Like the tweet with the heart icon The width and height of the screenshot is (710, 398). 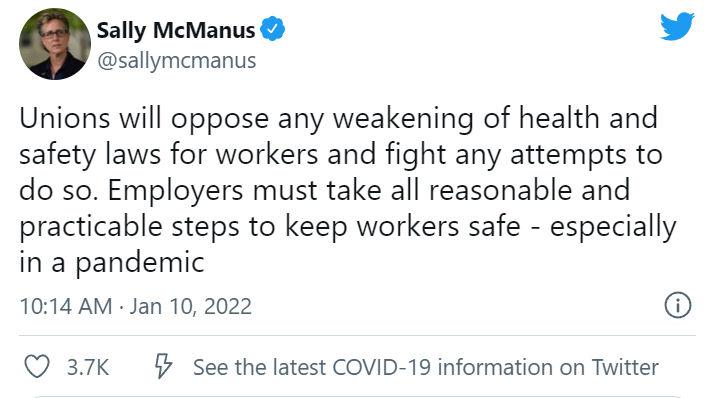coord(37,366)
